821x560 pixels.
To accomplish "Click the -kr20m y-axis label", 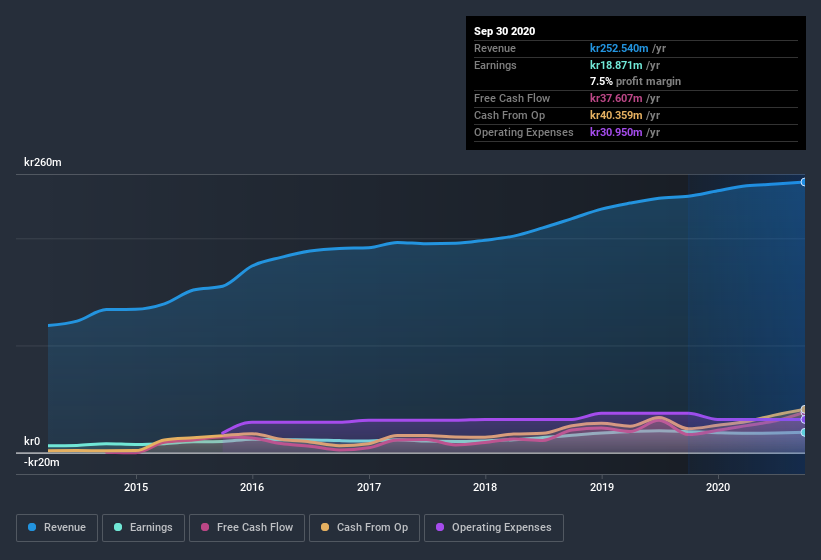I will [x=42, y=462].
